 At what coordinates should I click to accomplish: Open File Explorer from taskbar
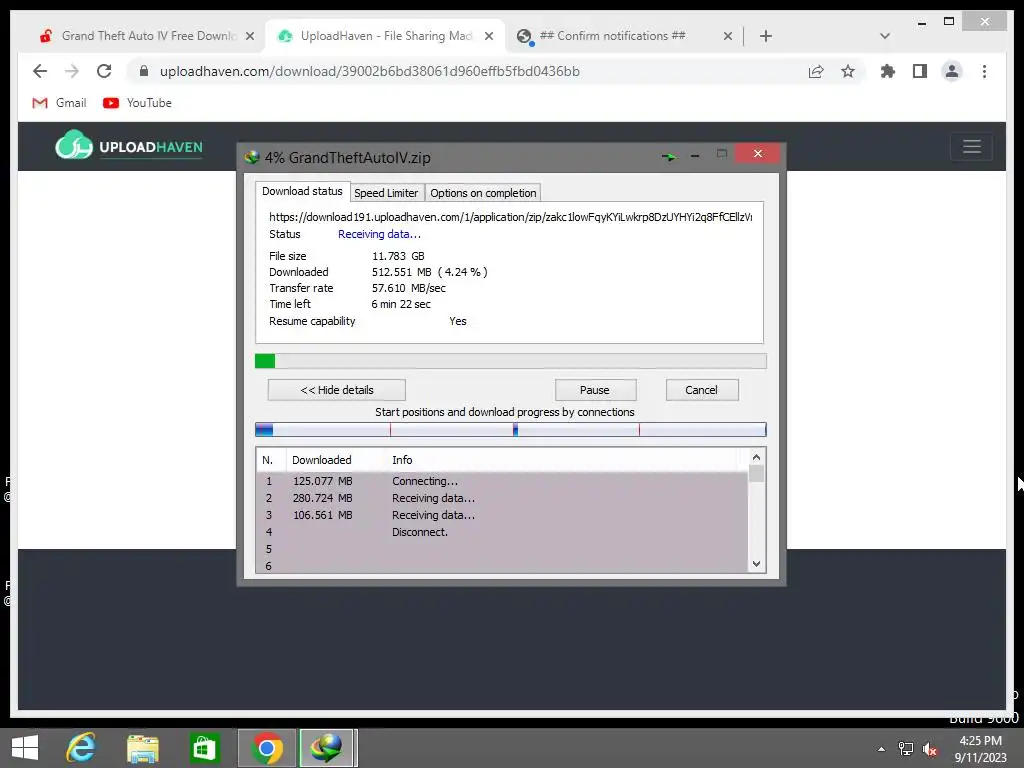point(142,748)
